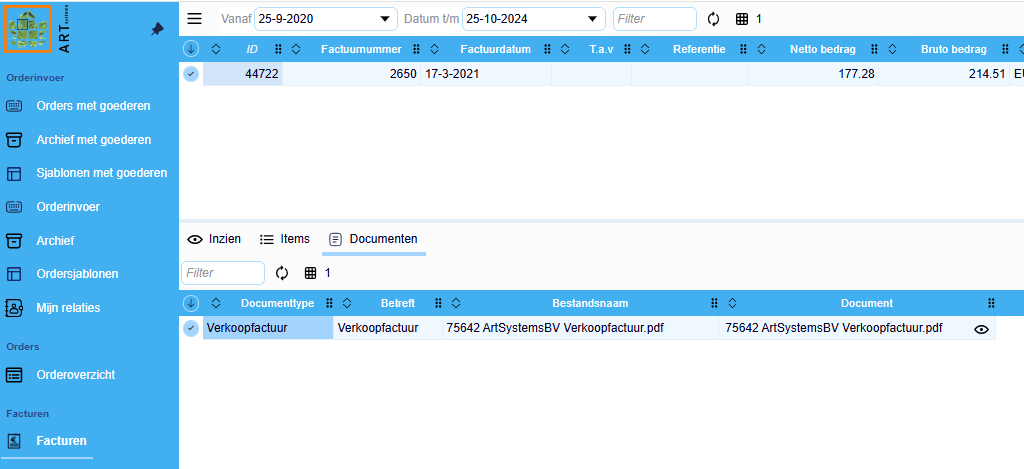Switch to the Inzien tab

pos(215,239)
